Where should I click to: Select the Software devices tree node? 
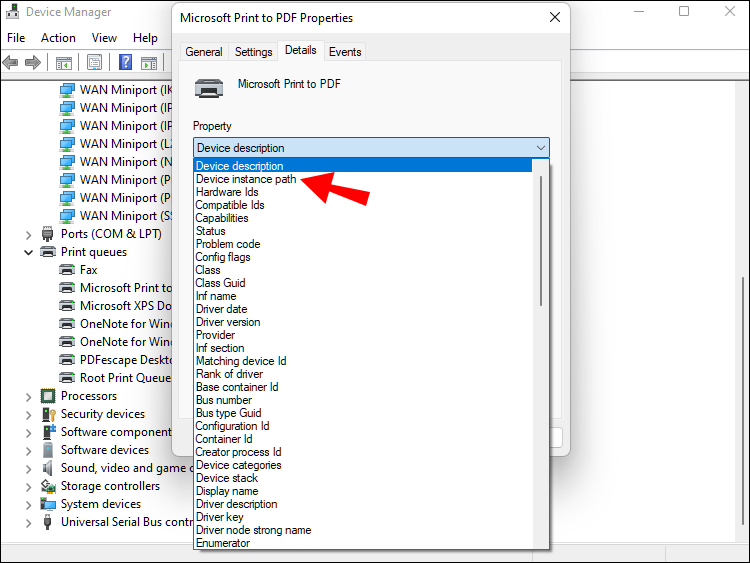pos(105,450)
